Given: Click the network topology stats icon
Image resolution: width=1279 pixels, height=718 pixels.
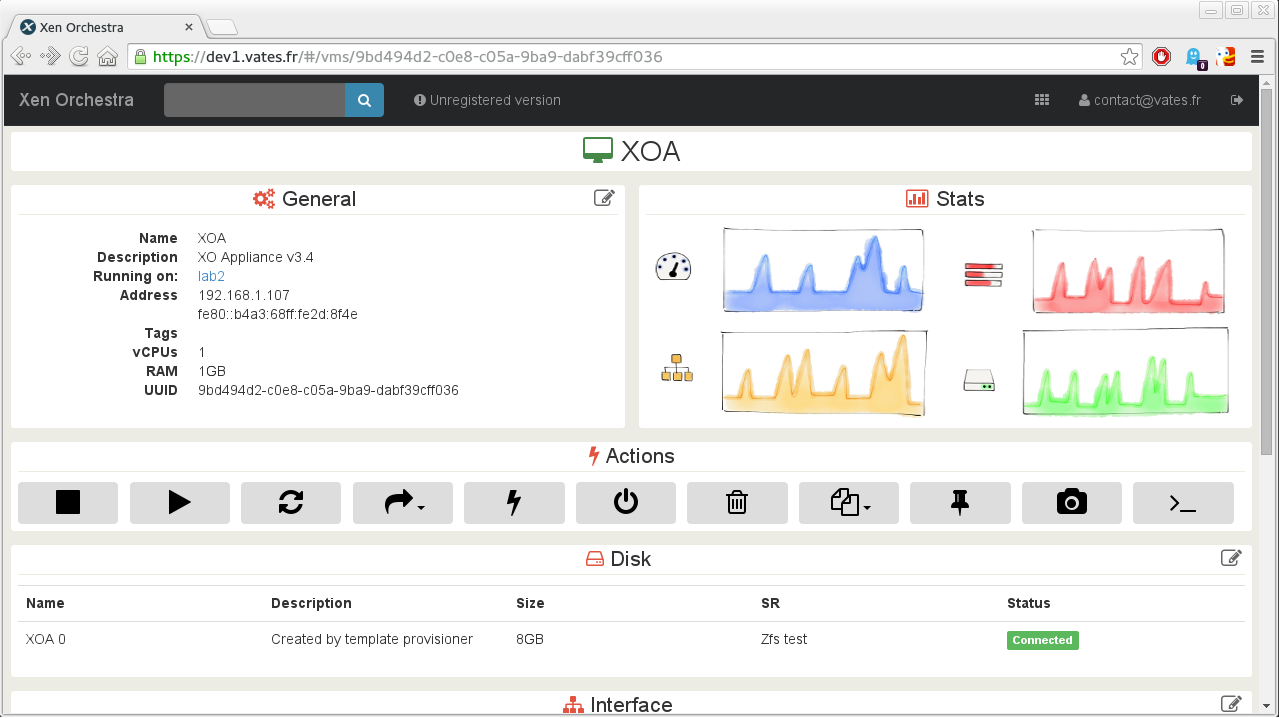Looking at the screenshot, I should (677, 368).
